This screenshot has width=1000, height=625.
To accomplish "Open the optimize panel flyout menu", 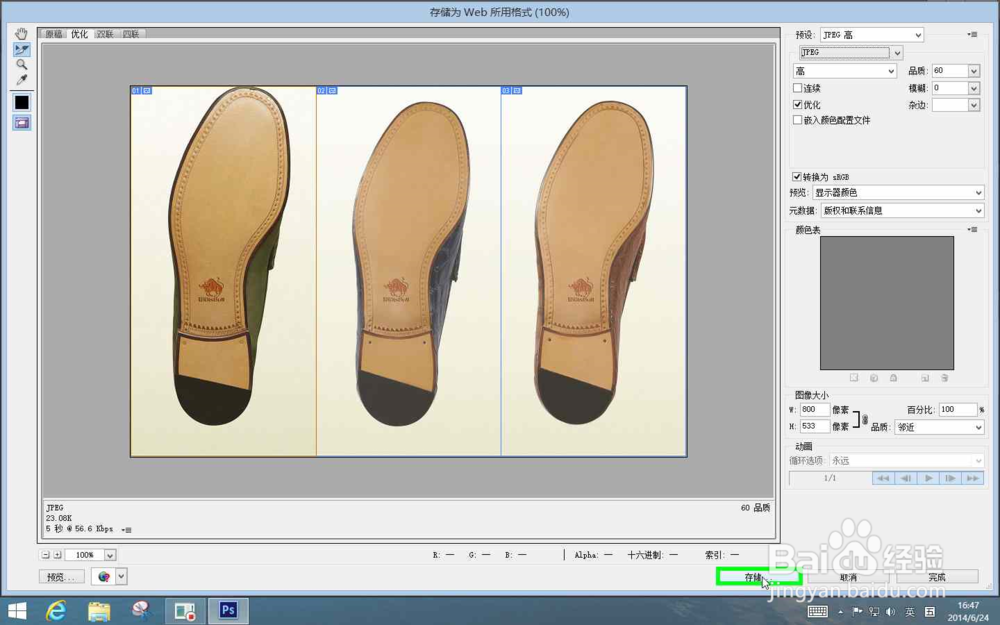I will tap(972, 34).
